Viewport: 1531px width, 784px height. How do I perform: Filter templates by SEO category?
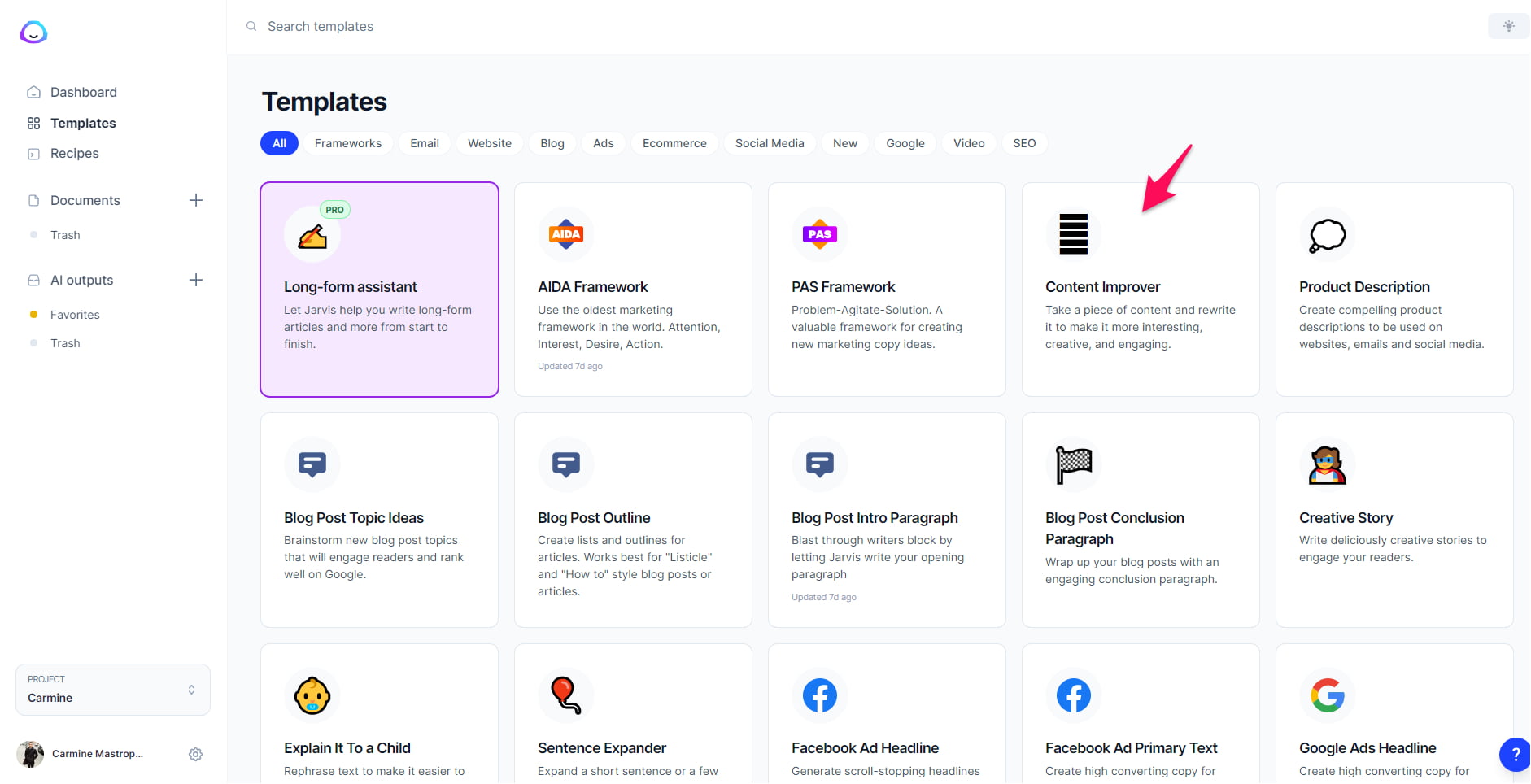pyautogui.click(x=1024, y=143)
